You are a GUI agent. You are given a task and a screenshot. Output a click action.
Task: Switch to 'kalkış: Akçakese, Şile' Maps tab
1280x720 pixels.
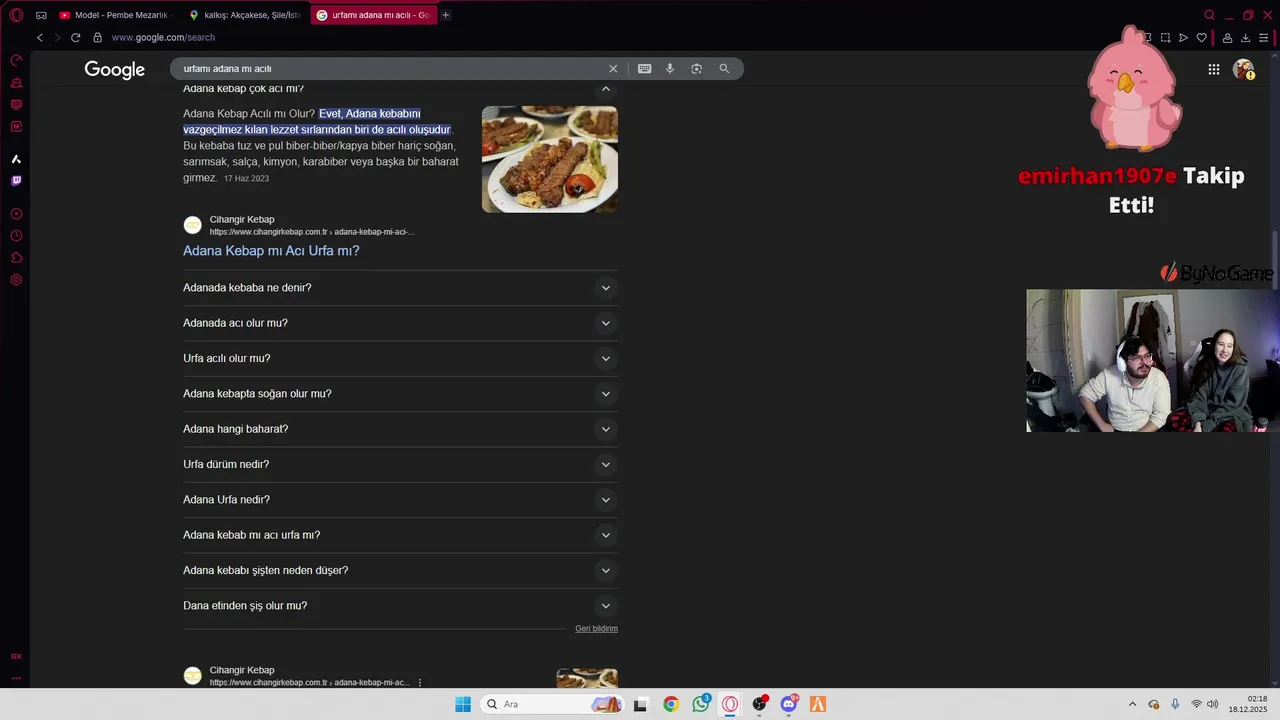[246, 15]
